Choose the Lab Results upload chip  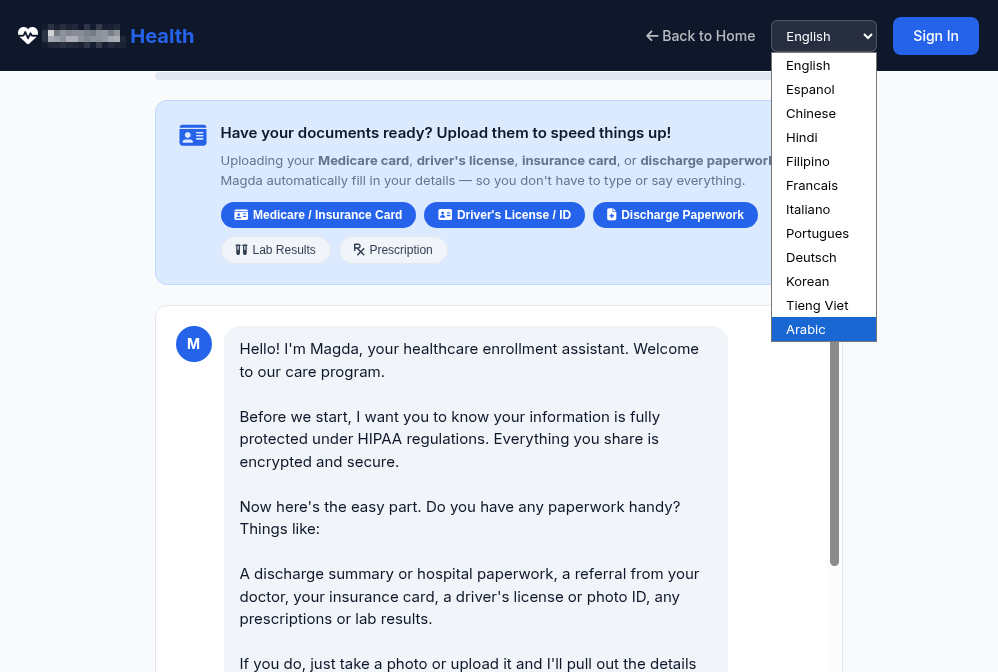pyautogui.click(x=275, y=250)
